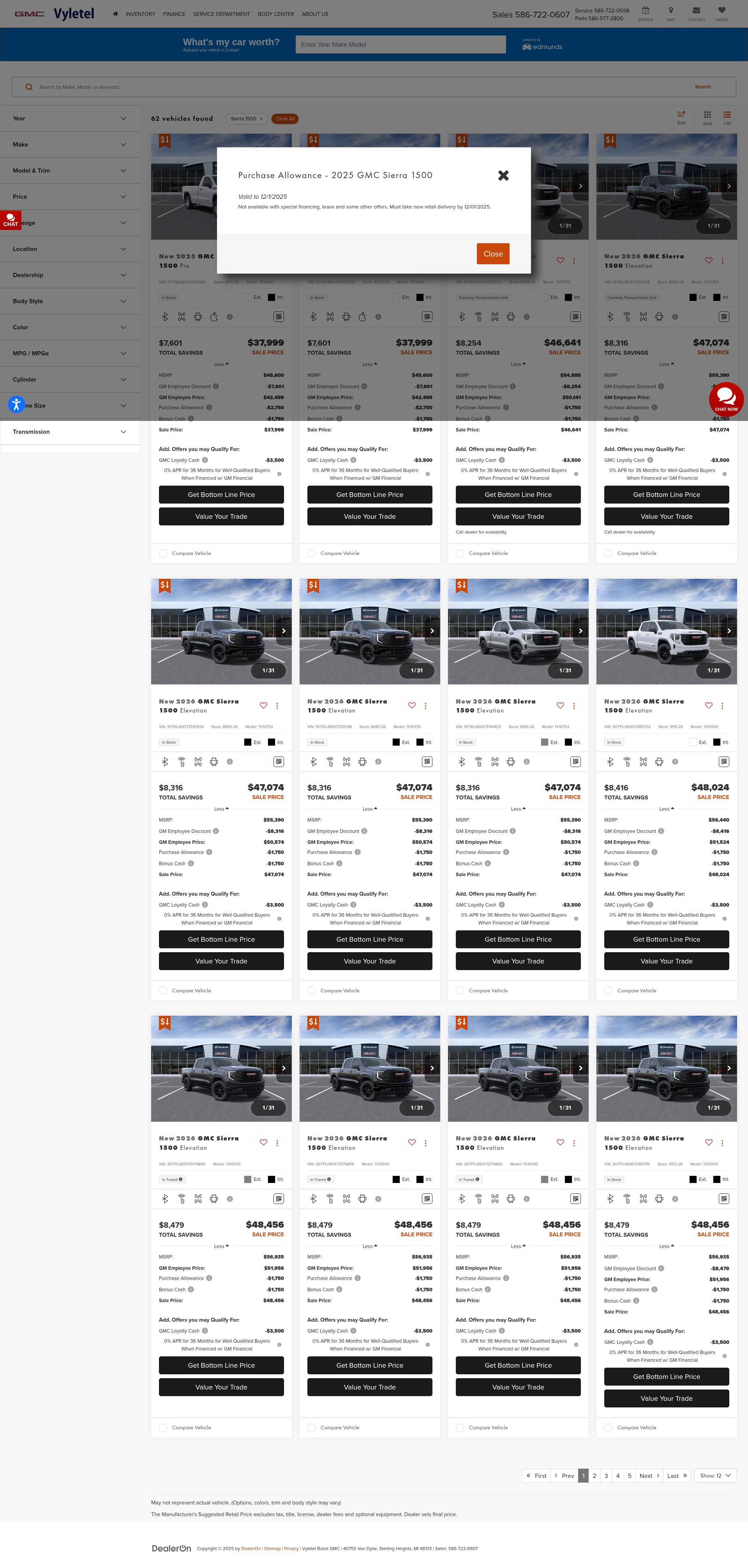Click Value Your Trade for stock 9153-26
Viewport: 748px width, 1568px height.
coord(667,1398)
